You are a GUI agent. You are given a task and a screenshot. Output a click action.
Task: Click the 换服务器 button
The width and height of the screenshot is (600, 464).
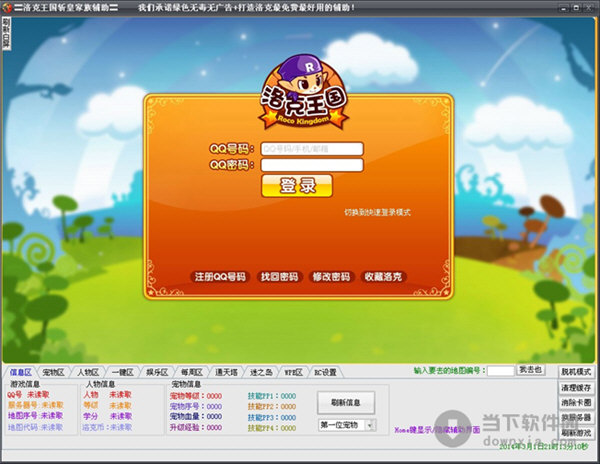[x=576, y=418]
